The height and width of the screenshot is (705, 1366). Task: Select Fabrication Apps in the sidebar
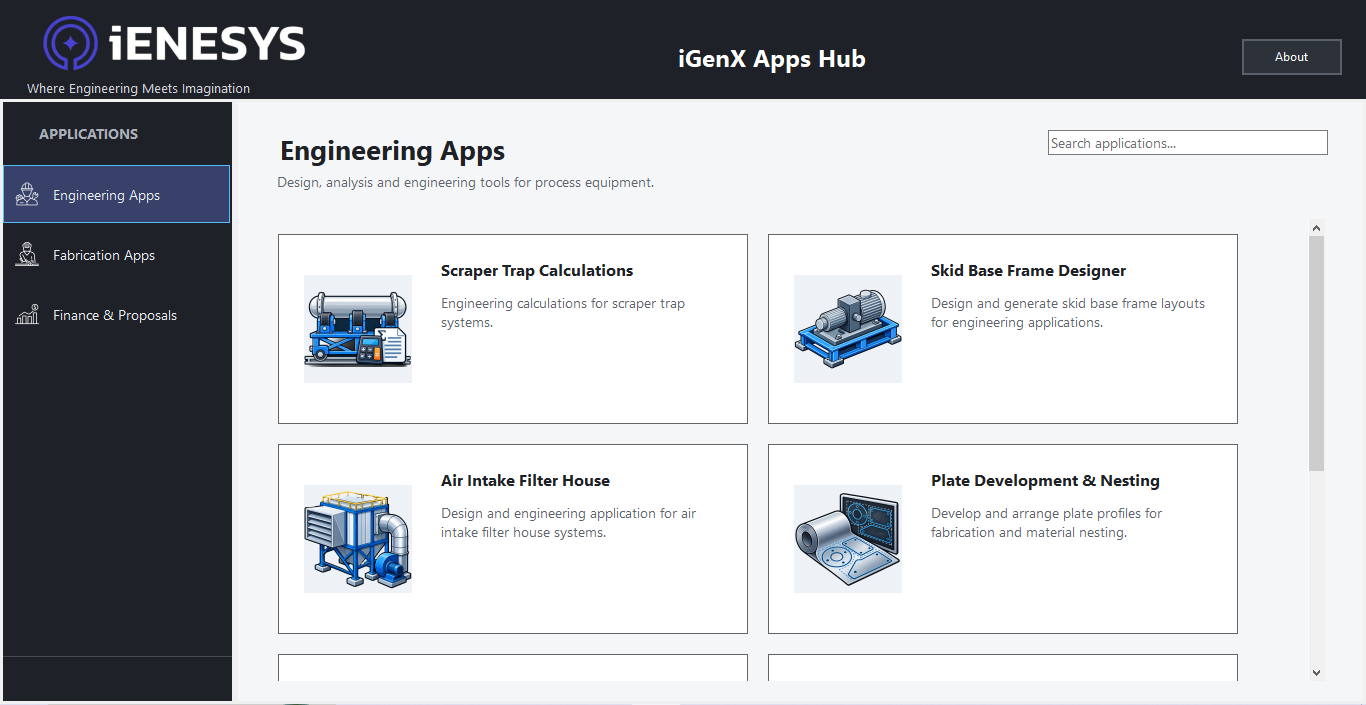[x=117, y=255]
